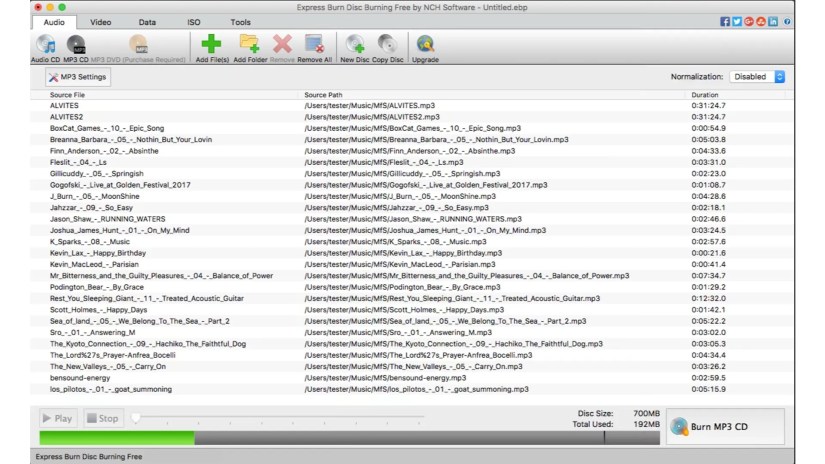Select Sro_-_01_-_Answering_M row

coord(412,332)
